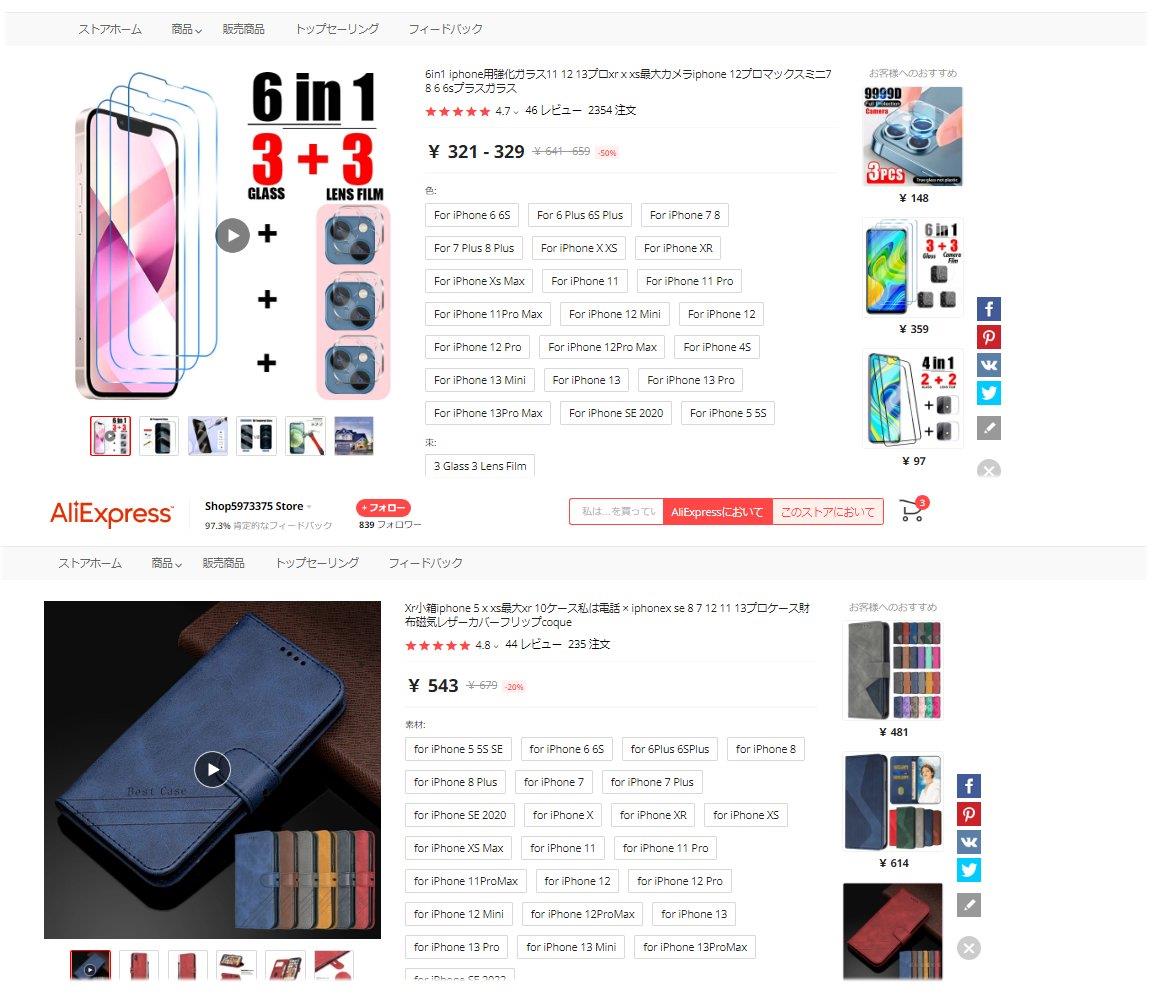
Task: Play the blue wallet case video
Action: click(212, 769)
